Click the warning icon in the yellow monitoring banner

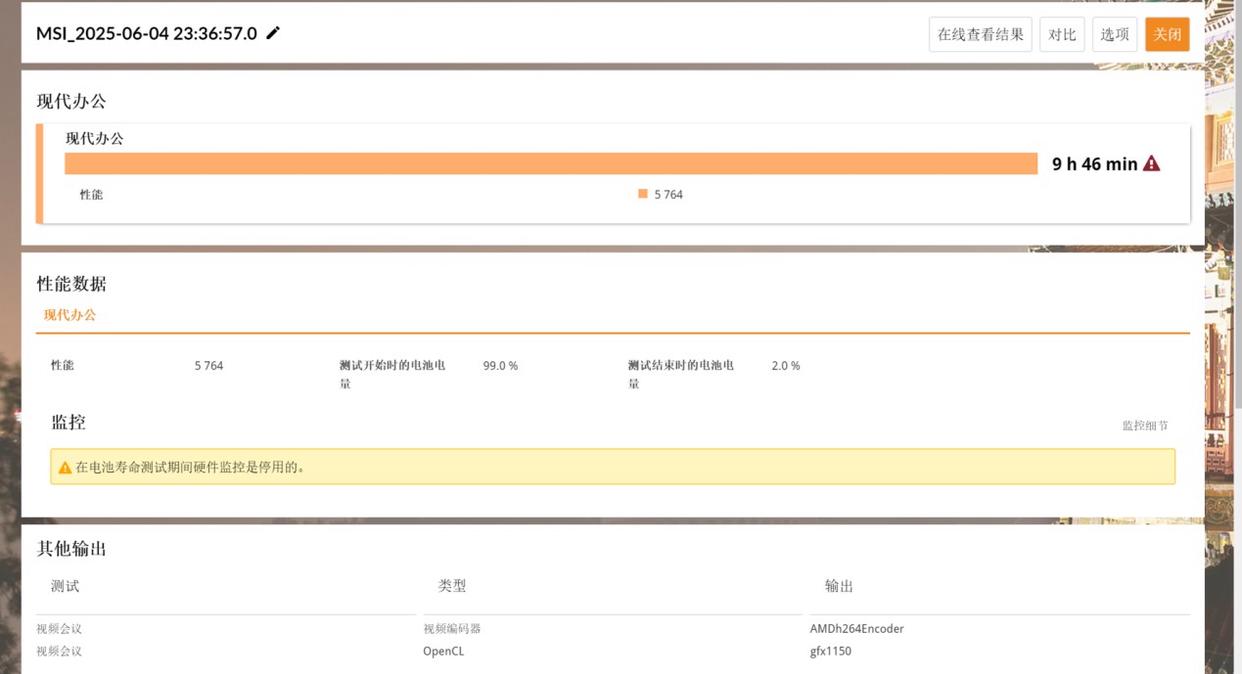coord(65,467)
